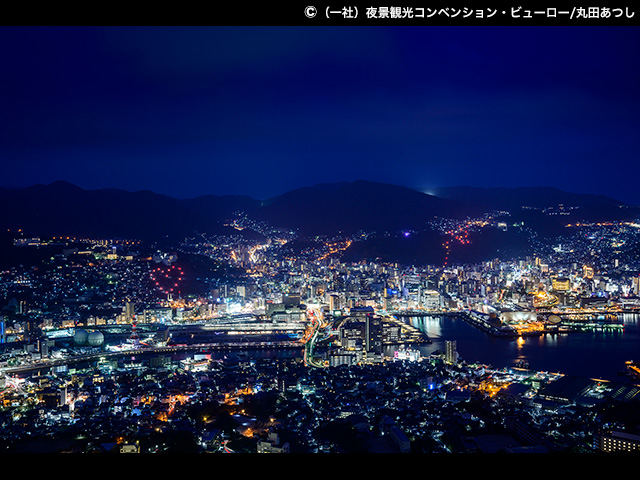
Task: Click the © copyright symbol in caption
Action: [310, 12]
